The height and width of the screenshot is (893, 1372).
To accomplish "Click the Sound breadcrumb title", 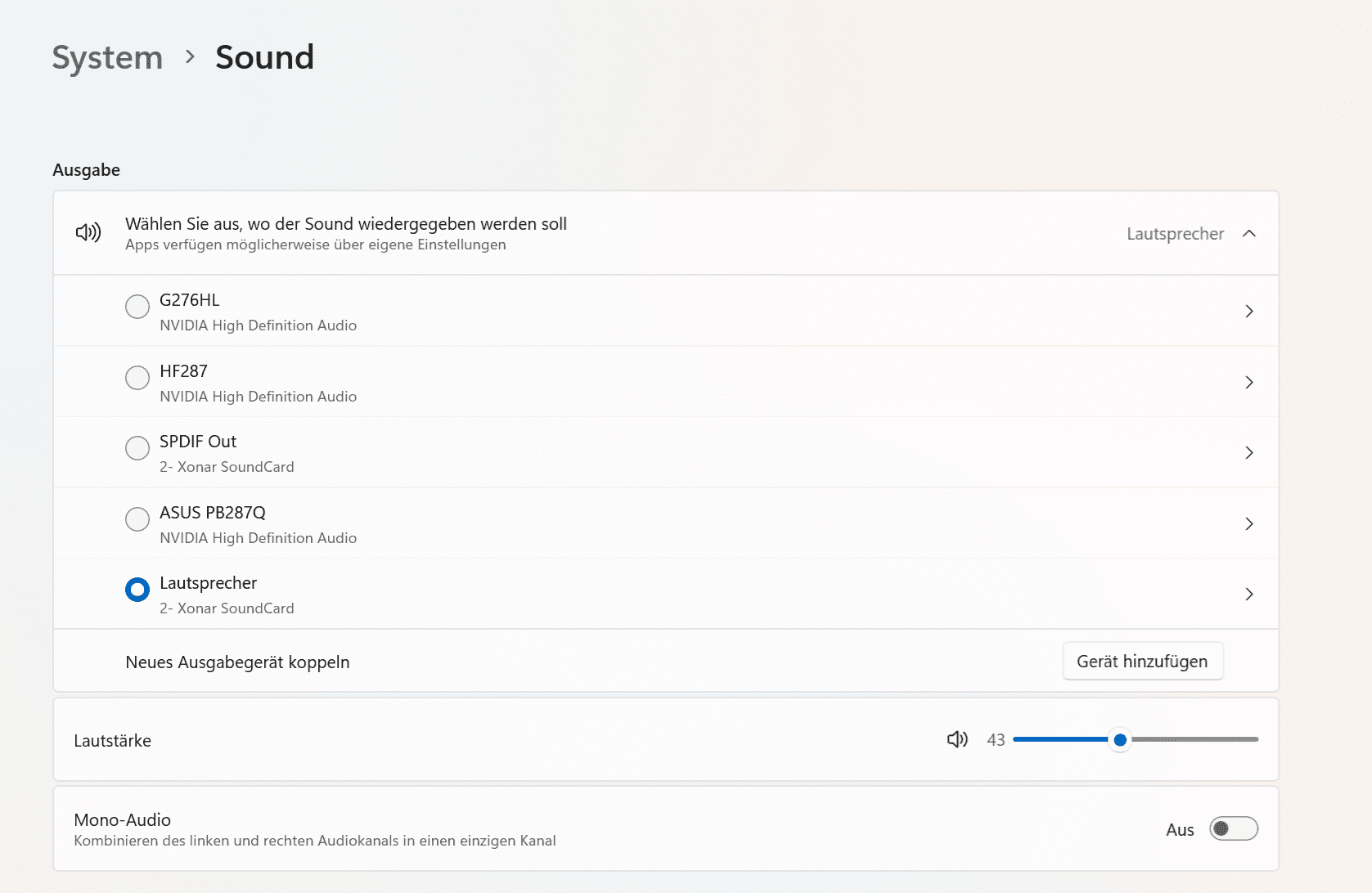I will point(264,57).
